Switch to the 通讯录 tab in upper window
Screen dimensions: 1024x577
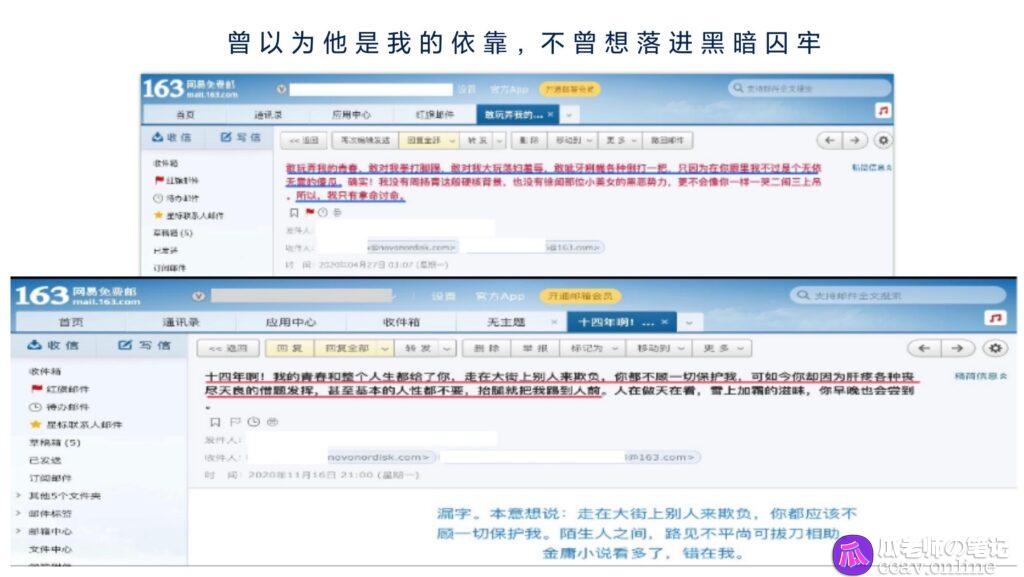tap(268, 115)
